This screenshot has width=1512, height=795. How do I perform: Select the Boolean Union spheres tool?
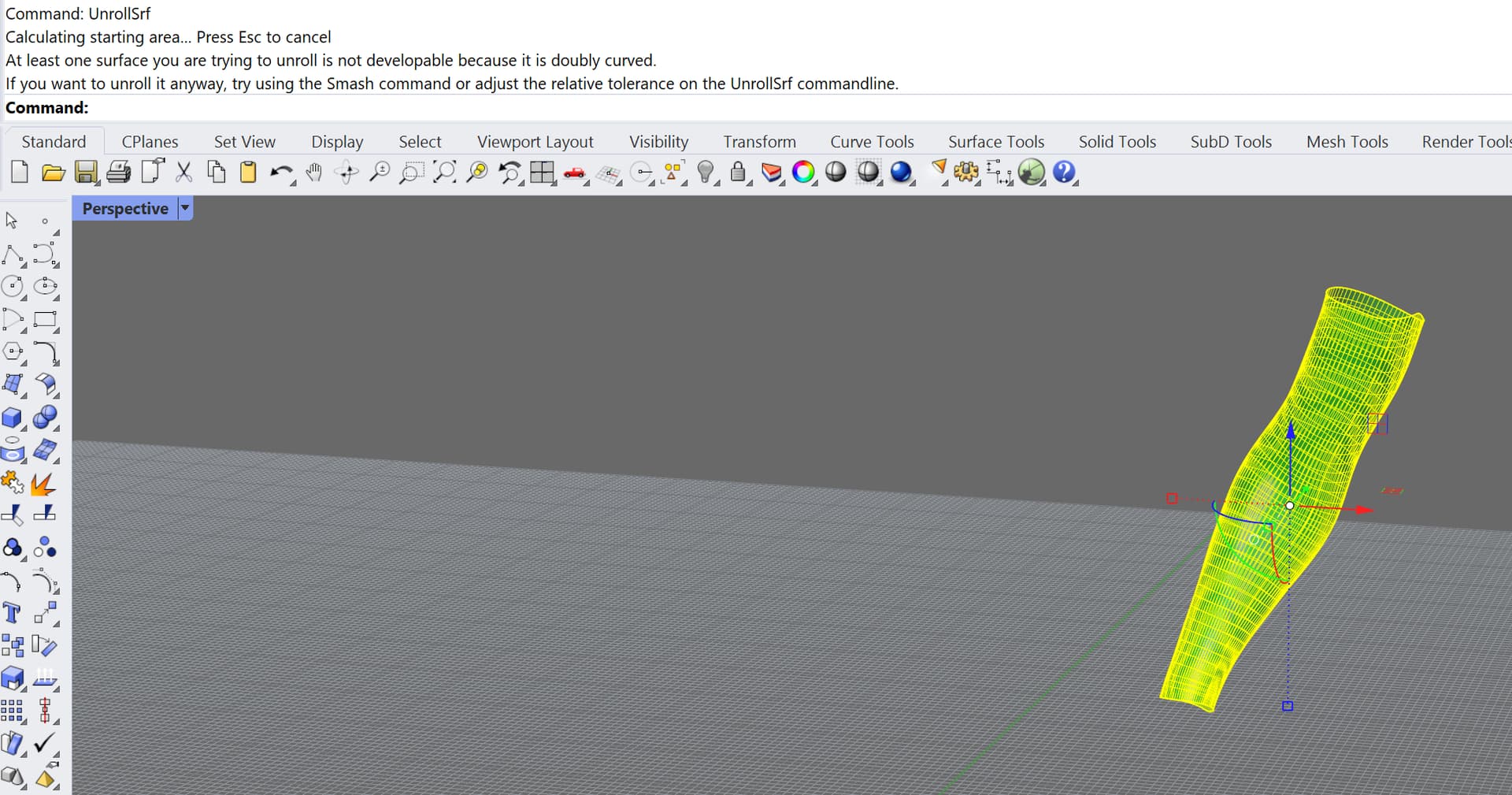[x=46, y=417]
